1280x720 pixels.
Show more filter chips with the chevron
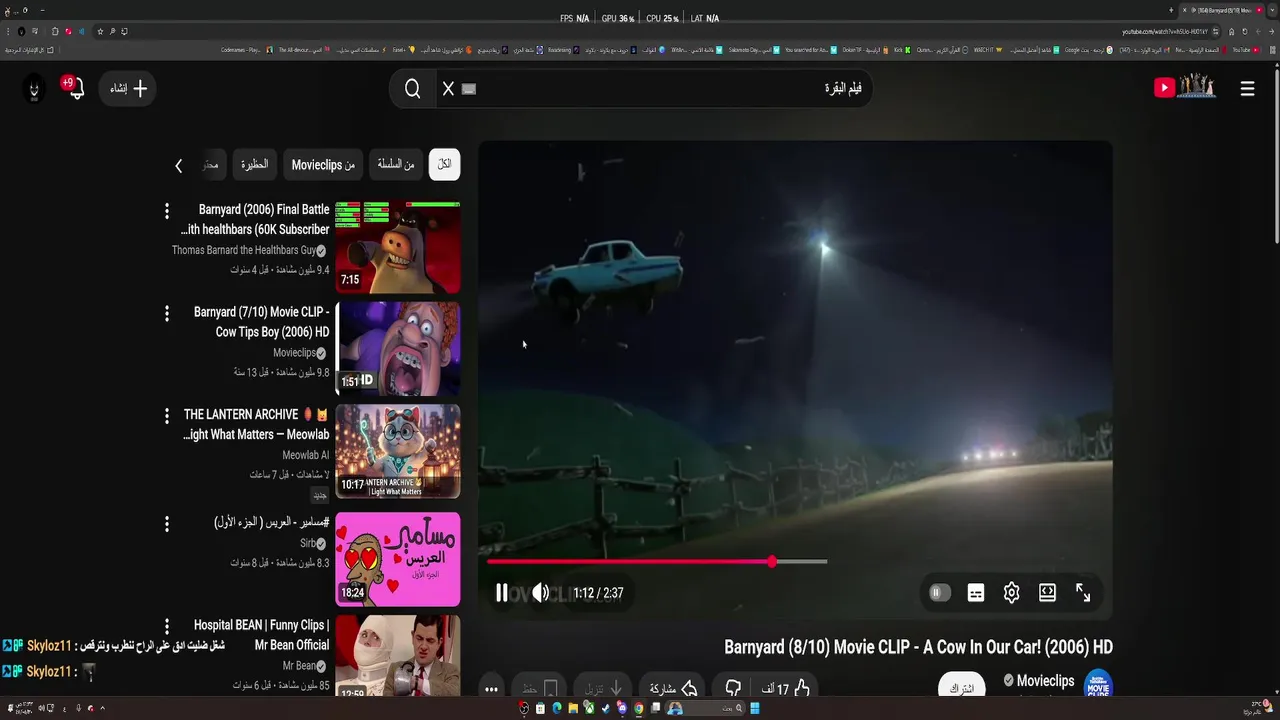click(x=178, y=165)
